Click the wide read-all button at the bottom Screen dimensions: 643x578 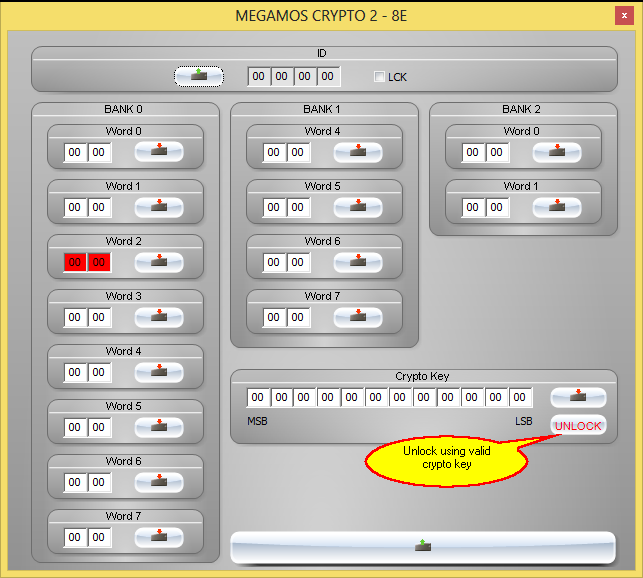pos(423,547)
